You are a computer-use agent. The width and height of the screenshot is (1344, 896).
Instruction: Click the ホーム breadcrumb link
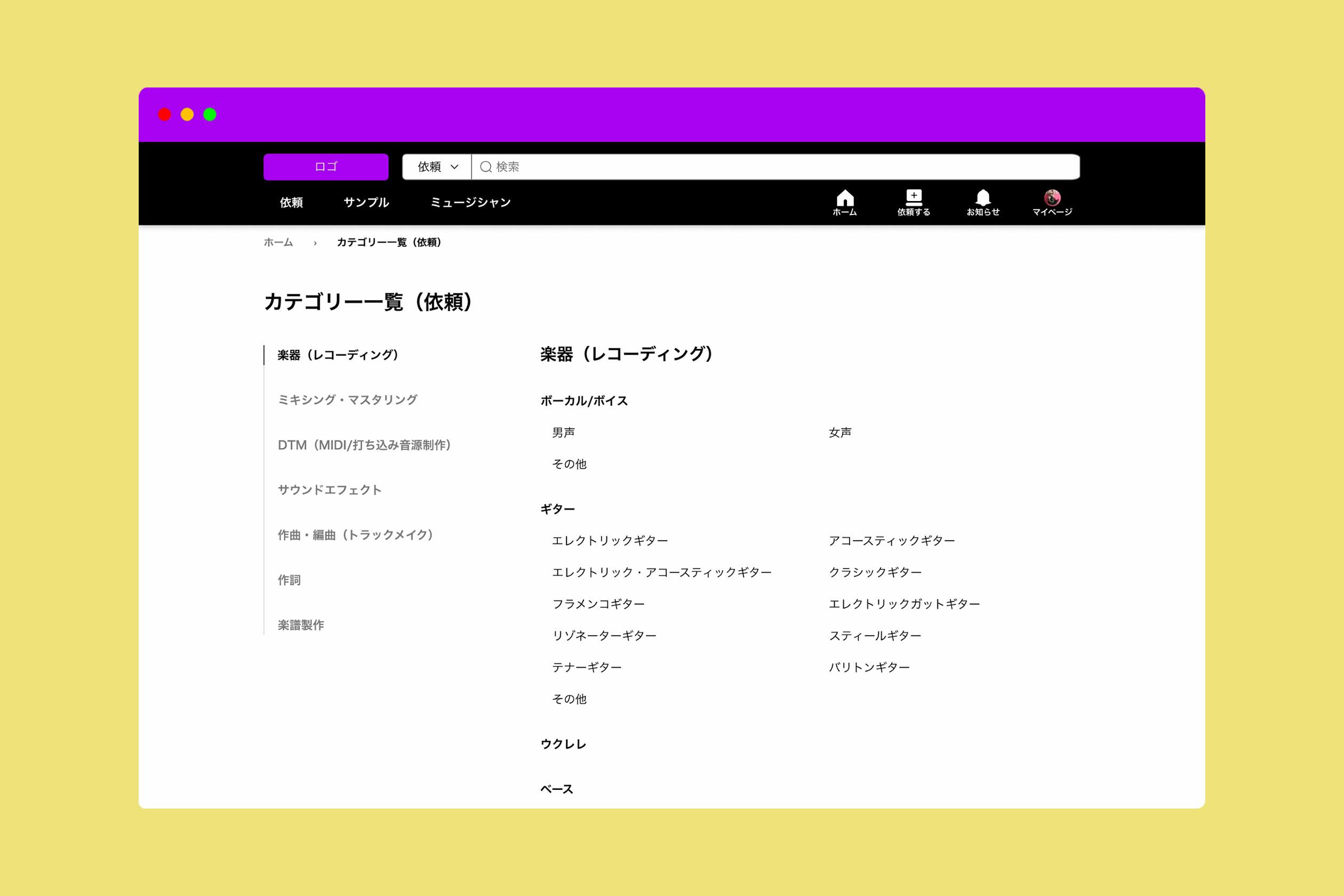pos(278,242)
